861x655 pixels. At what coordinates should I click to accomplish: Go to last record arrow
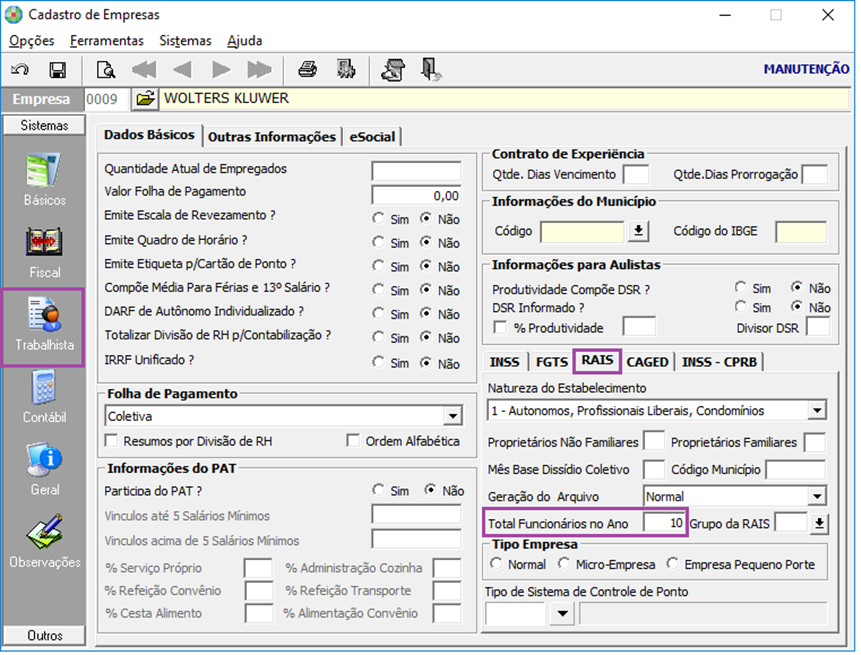coord(259,70)
